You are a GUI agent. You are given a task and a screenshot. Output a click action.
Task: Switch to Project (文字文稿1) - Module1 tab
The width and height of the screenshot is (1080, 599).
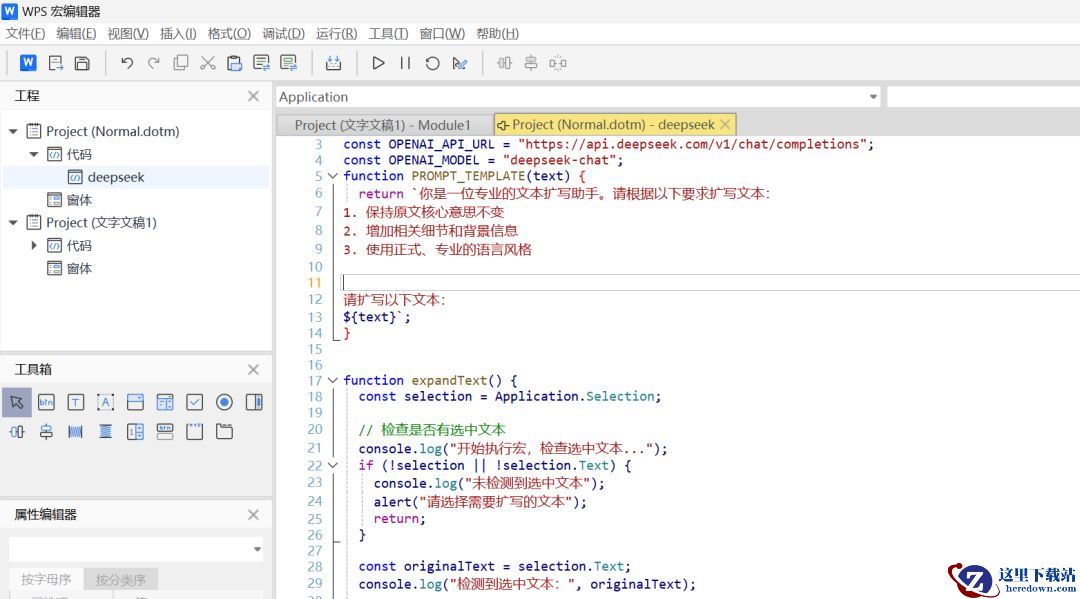(x=382, y=125)
